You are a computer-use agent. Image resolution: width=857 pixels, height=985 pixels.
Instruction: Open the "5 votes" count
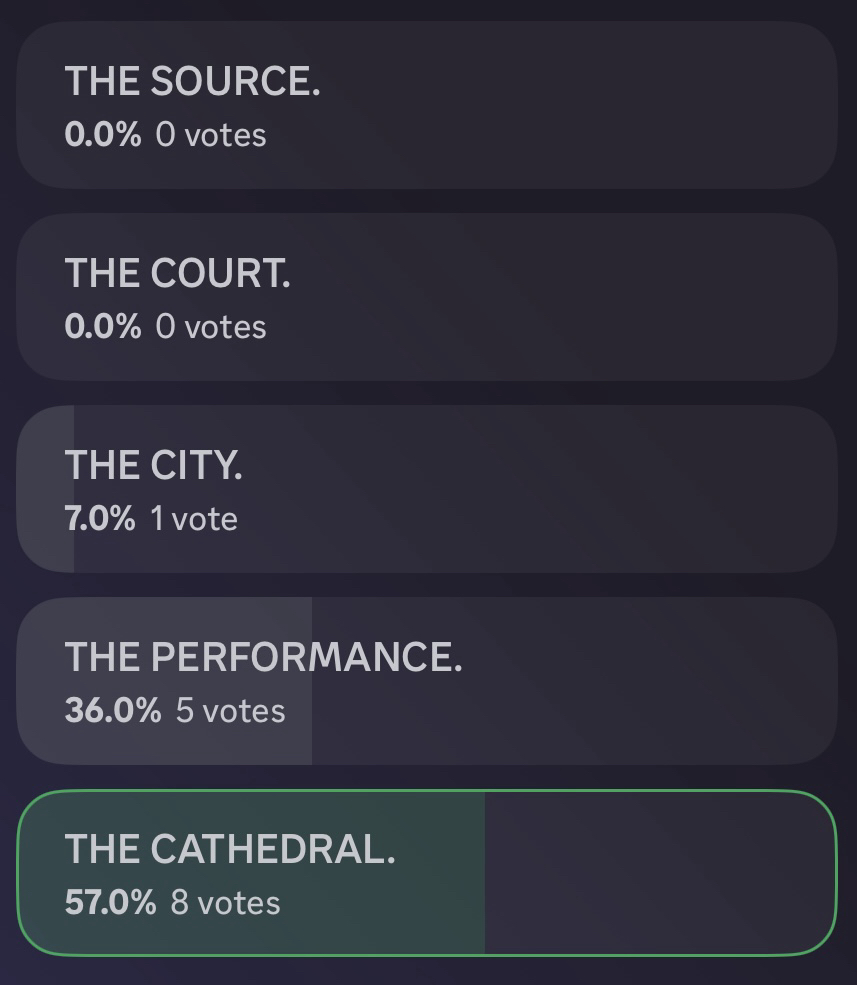(230, 711)
